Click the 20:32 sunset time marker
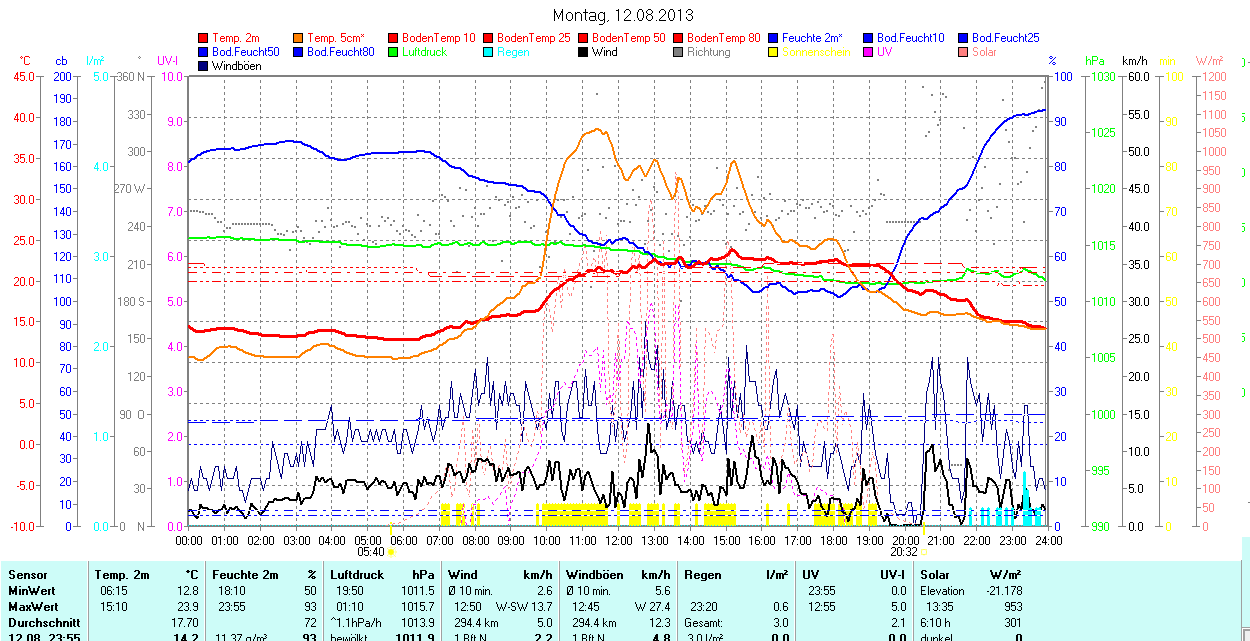This screenshot has height=641, width=1250. [x=904, y=551]
